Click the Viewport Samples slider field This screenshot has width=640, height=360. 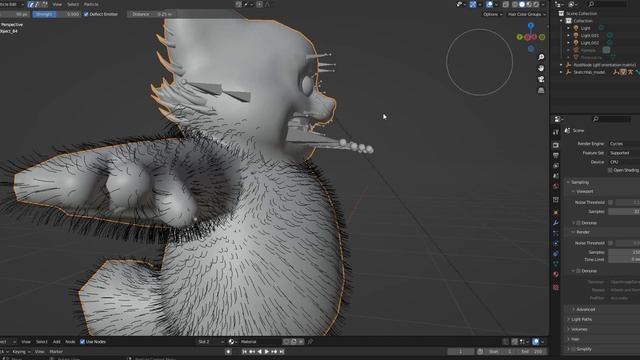[624, 211]
